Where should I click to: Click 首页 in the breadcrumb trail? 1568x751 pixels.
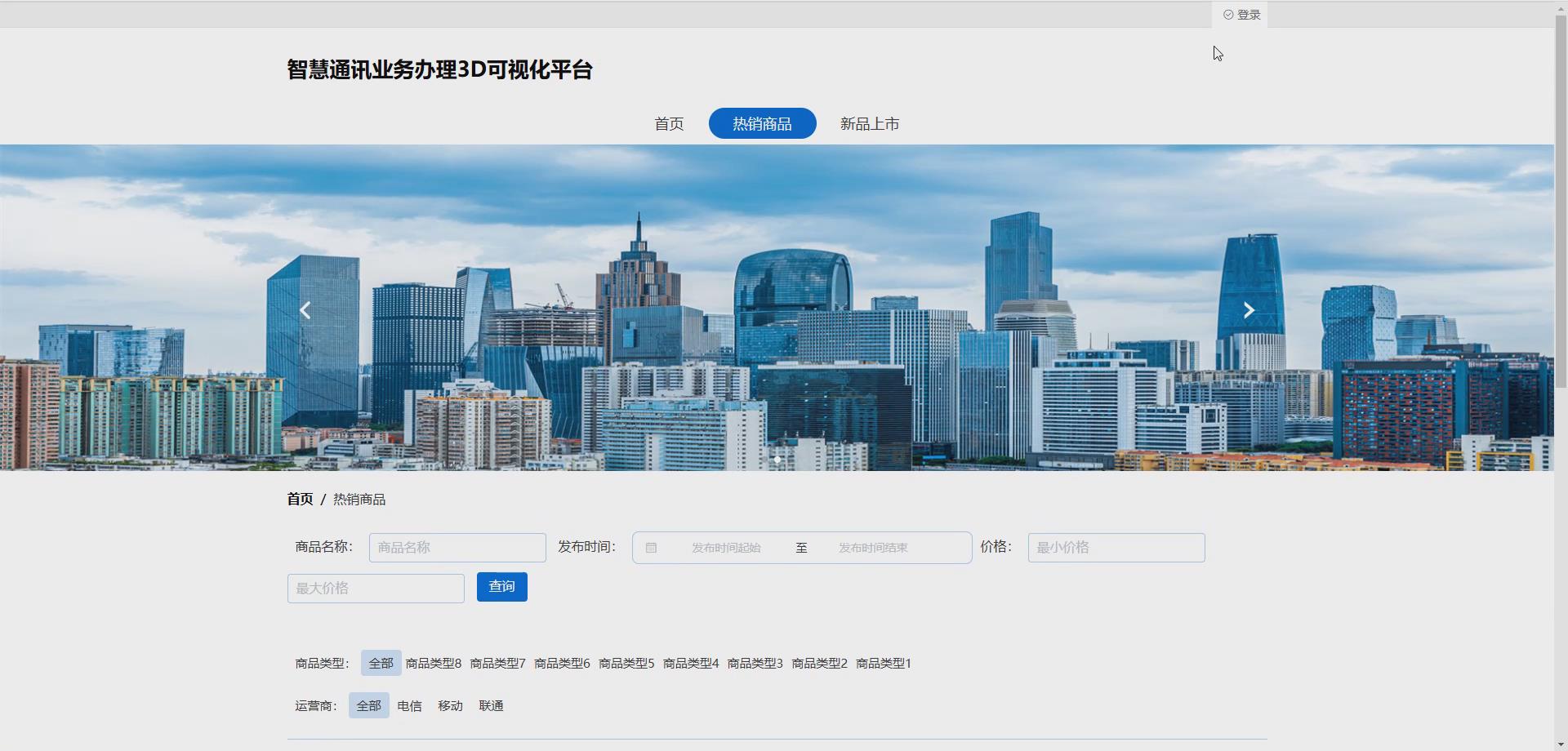point(299,499)
